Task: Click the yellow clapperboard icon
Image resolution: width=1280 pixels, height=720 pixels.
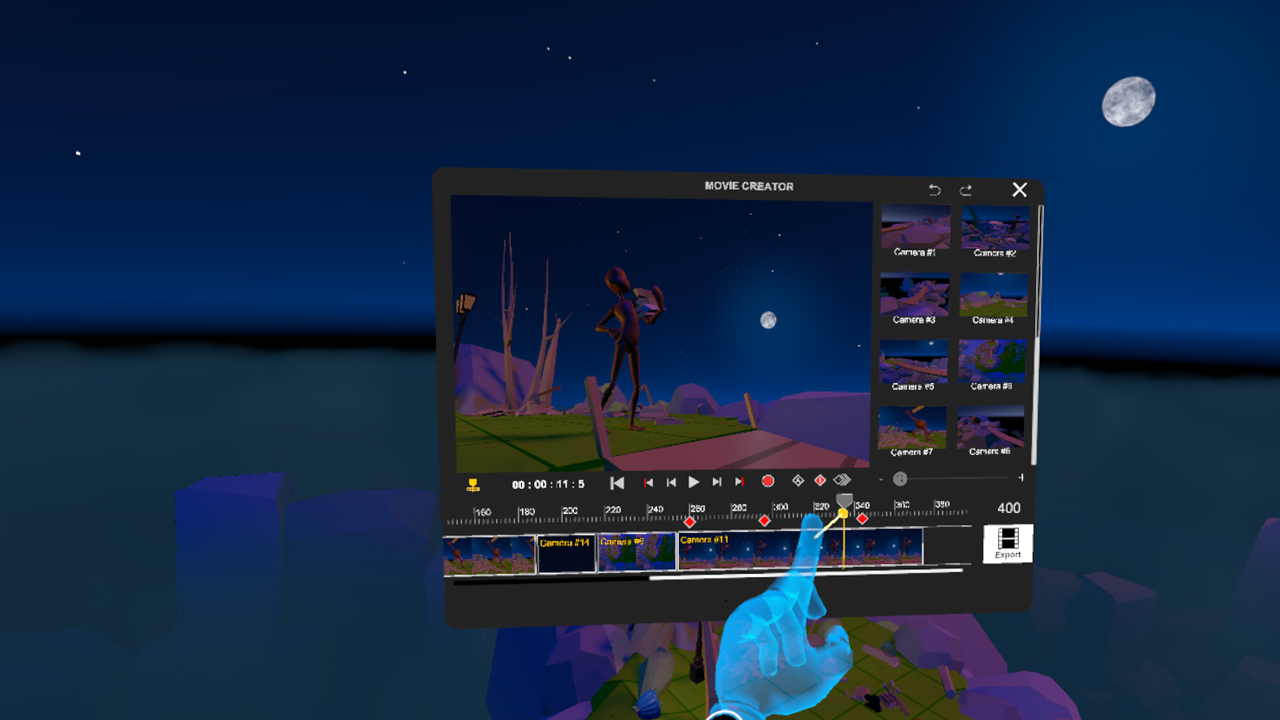Action: tap(472, 481)
